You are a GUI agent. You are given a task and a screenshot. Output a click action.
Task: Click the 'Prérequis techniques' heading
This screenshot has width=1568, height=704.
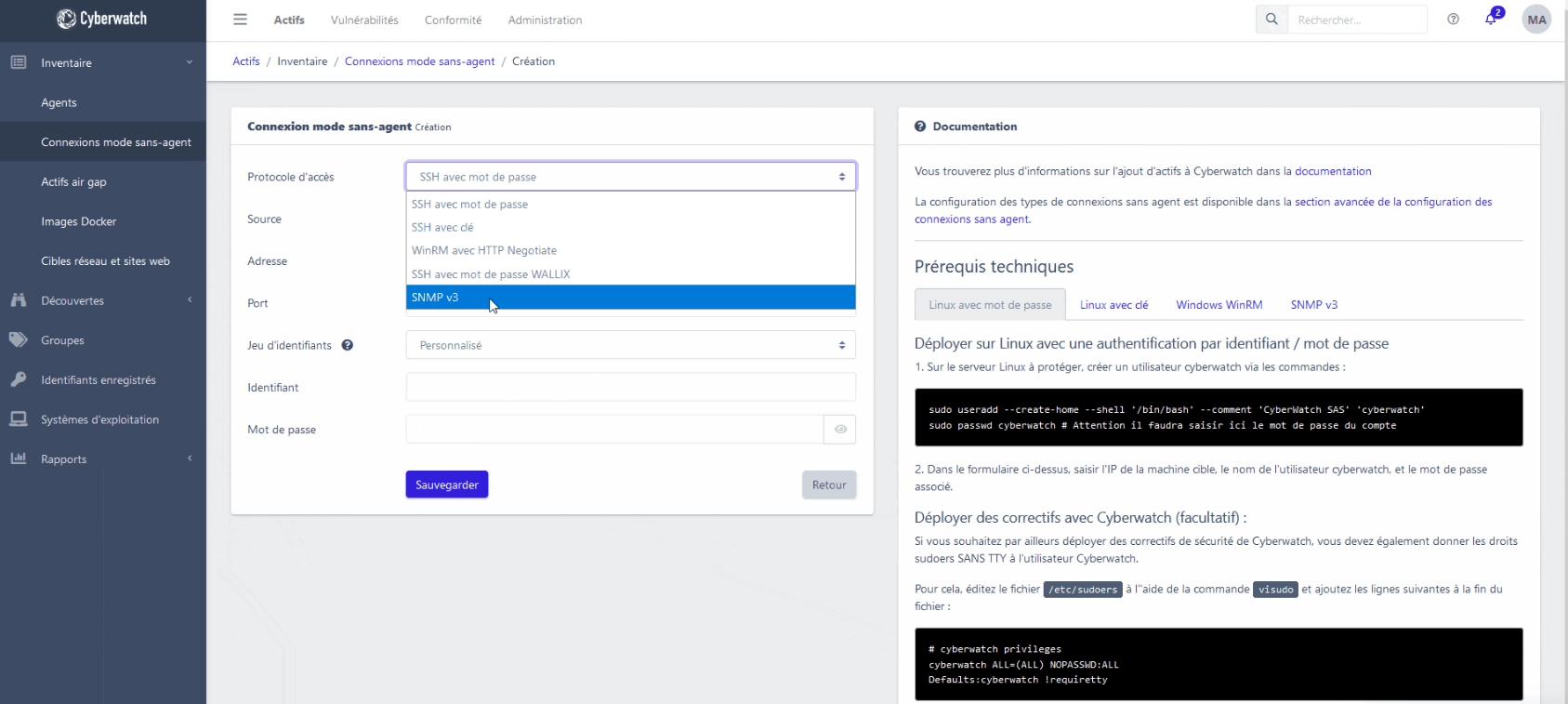coord(994,267)
